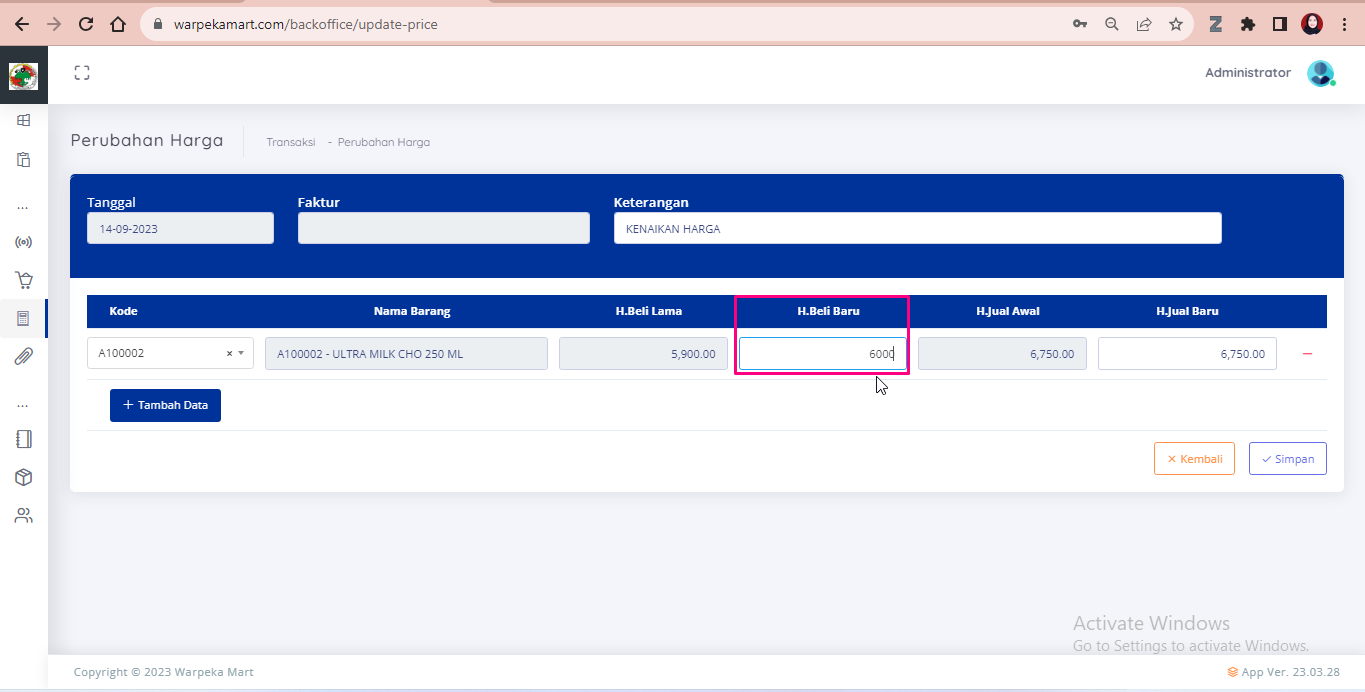The image size is (1365, 692).
Task: Go forward in browser
Action: tap(54, 24)
